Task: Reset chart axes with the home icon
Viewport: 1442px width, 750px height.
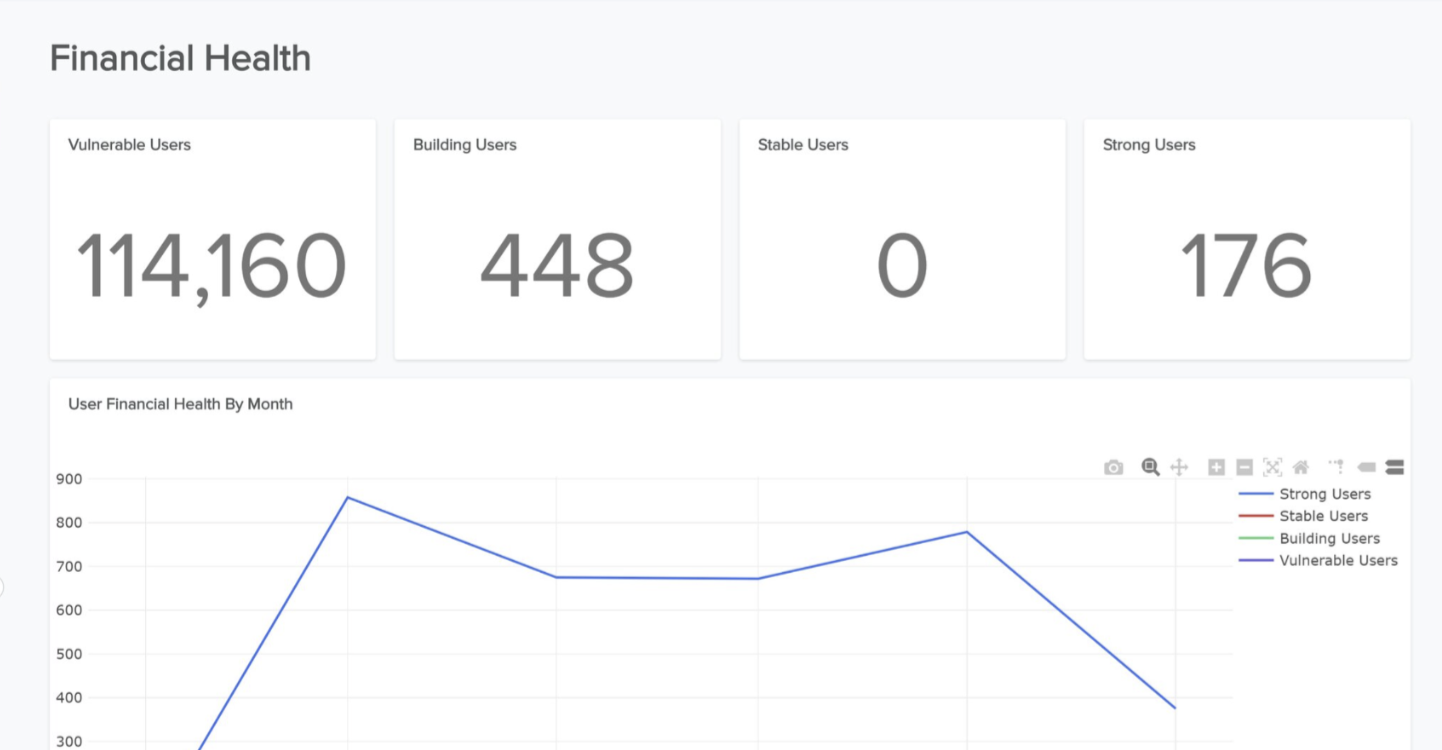Action: 1301,466
